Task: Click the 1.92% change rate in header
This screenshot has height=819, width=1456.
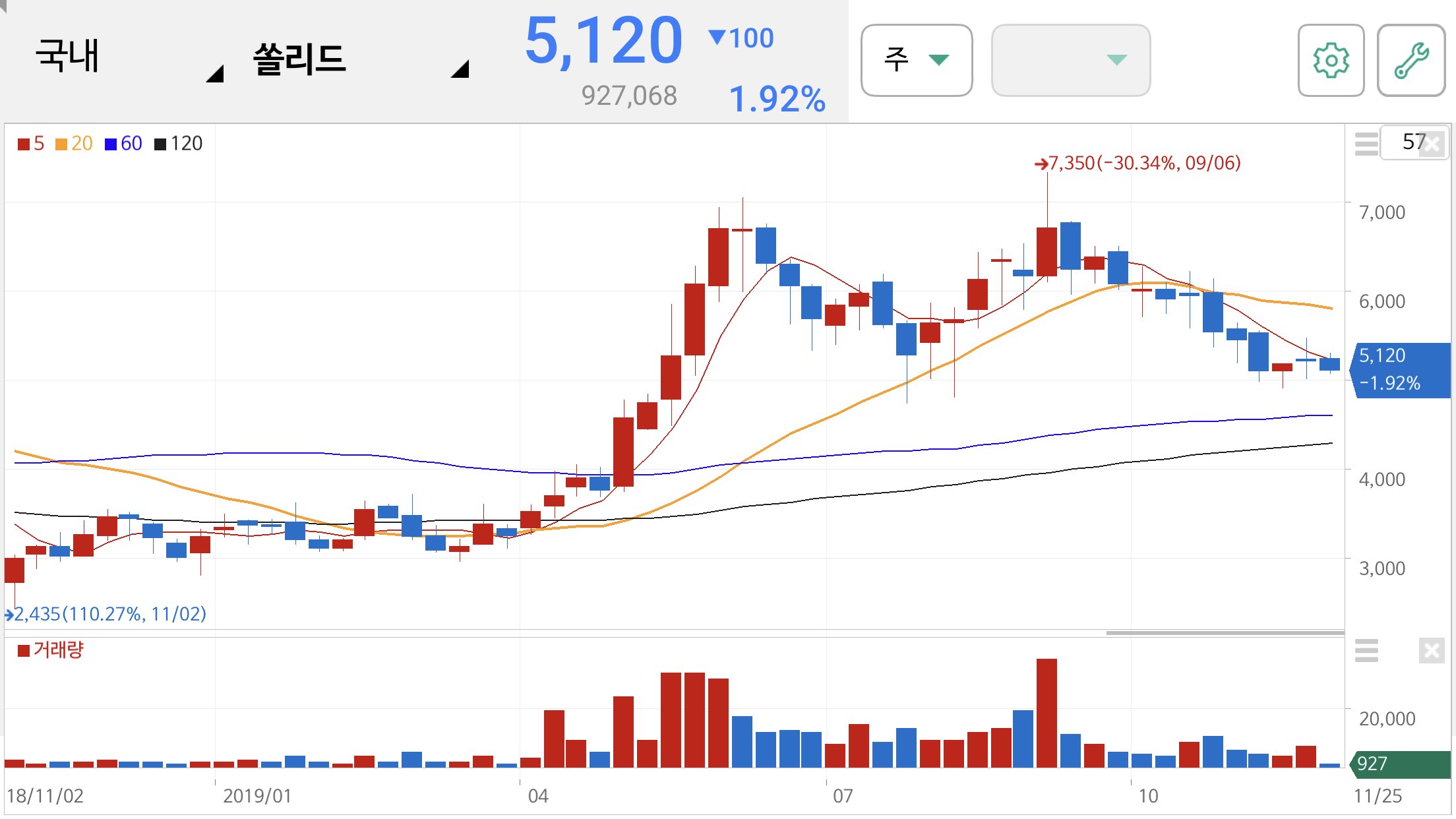Action: coord(777,99)
